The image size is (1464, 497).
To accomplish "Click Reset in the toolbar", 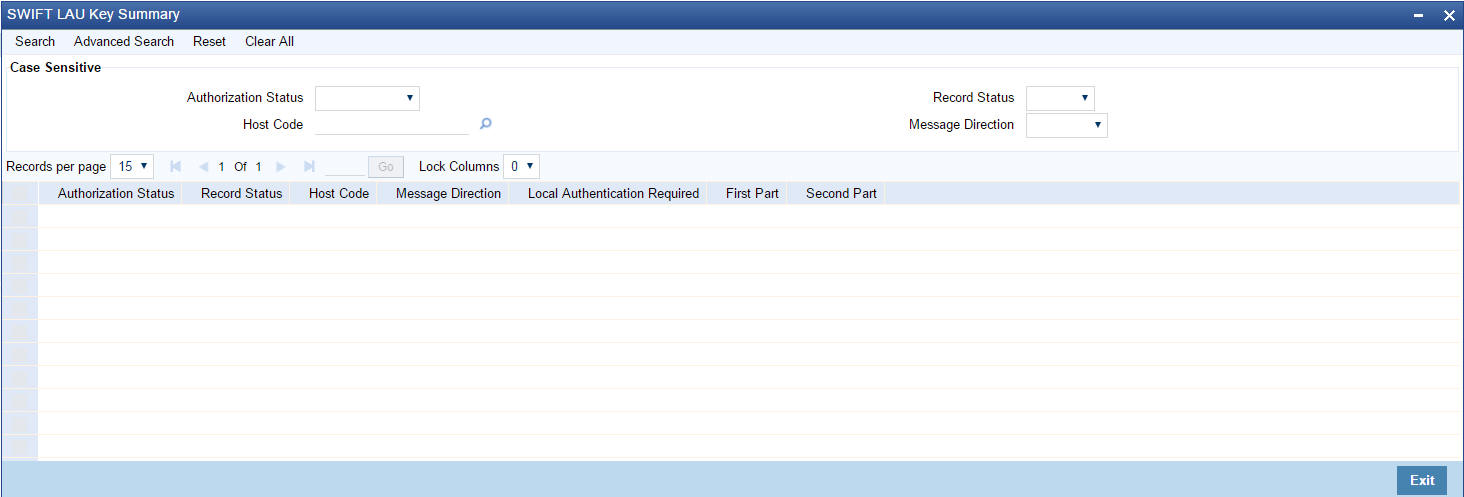I will coord(209,41).
